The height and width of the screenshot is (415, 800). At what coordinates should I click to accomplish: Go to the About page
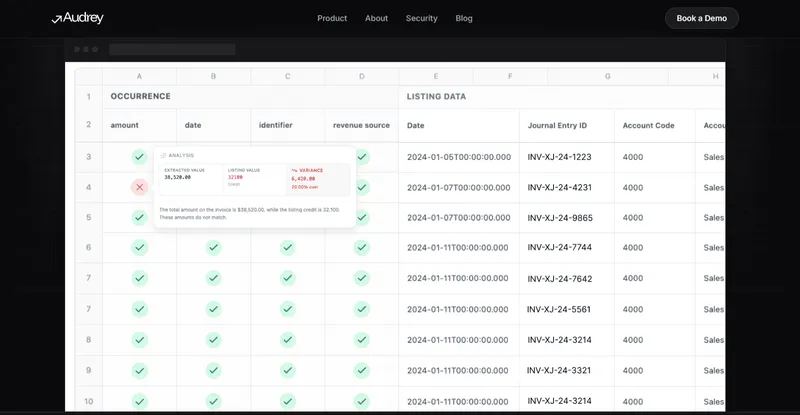(377, 18)
